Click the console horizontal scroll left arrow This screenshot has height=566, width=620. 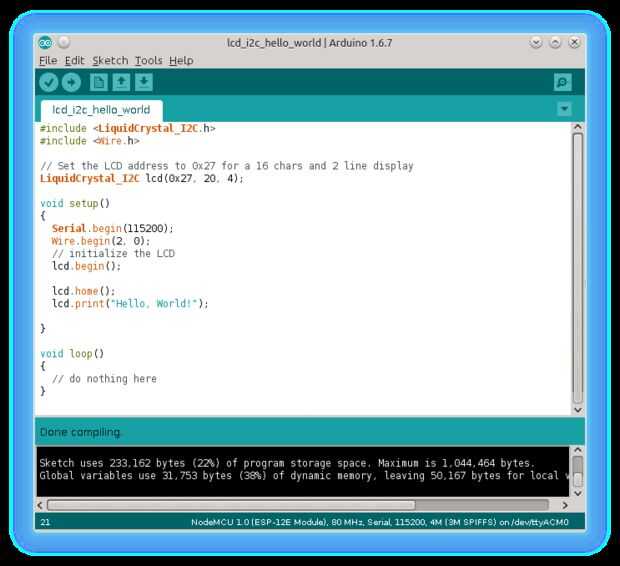[40, 505]
